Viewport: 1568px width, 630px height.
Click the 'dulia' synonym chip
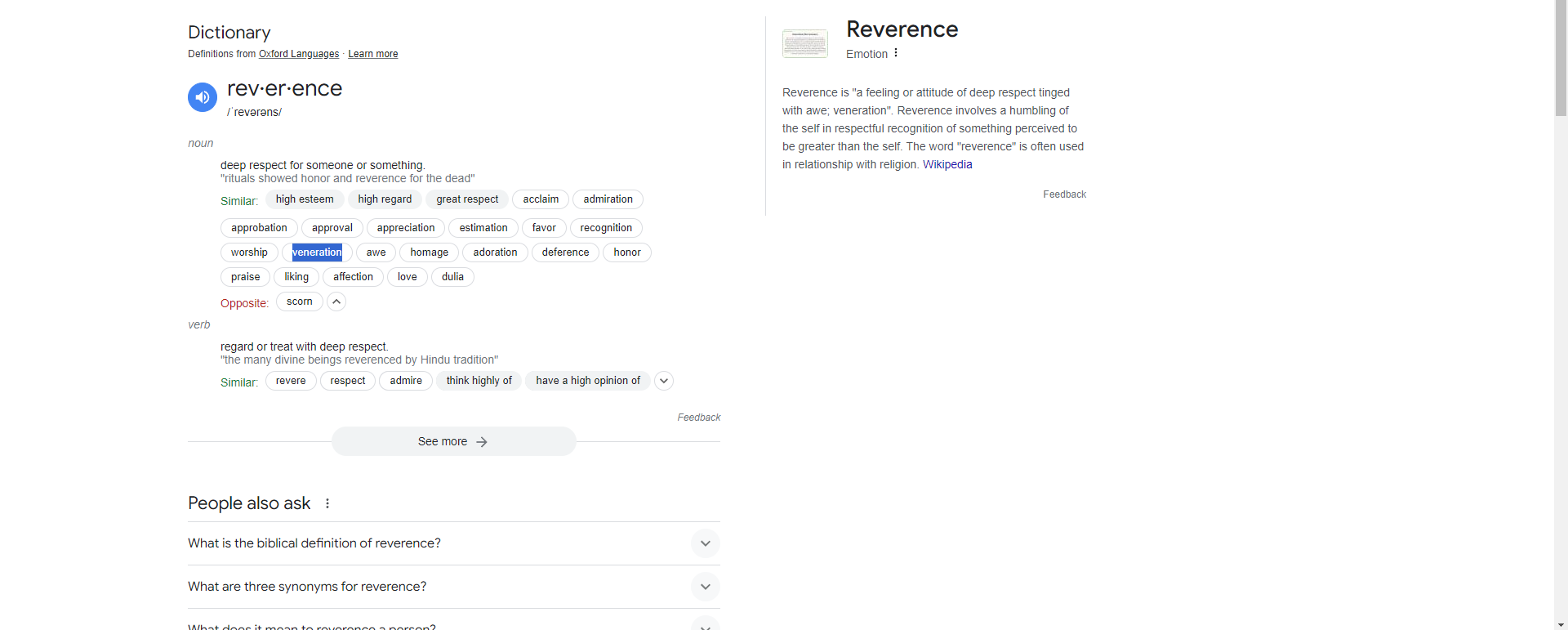pos(452,277)
